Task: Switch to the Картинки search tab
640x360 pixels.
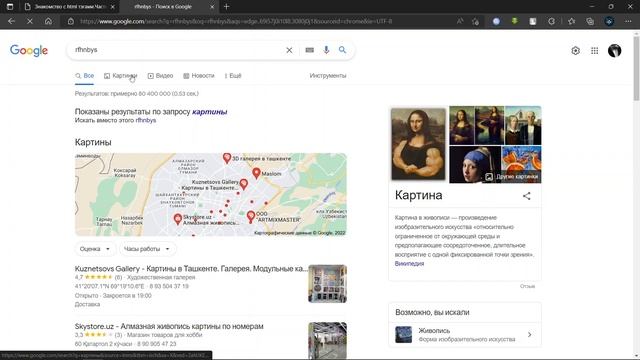Action: click(x=120, y=76)
